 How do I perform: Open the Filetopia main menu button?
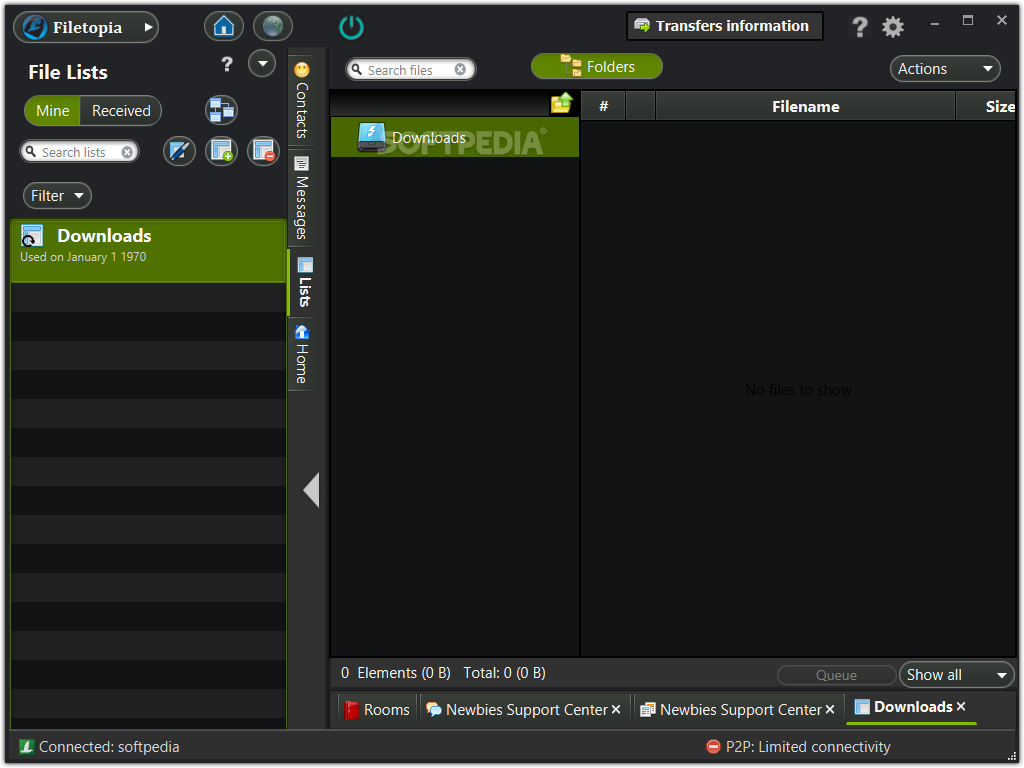[x=86, y=27]
